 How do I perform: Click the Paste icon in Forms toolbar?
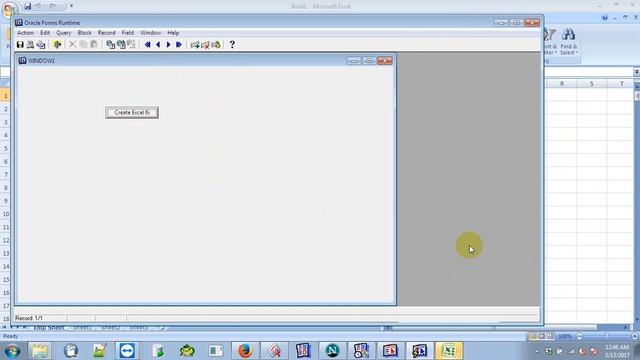94,44
